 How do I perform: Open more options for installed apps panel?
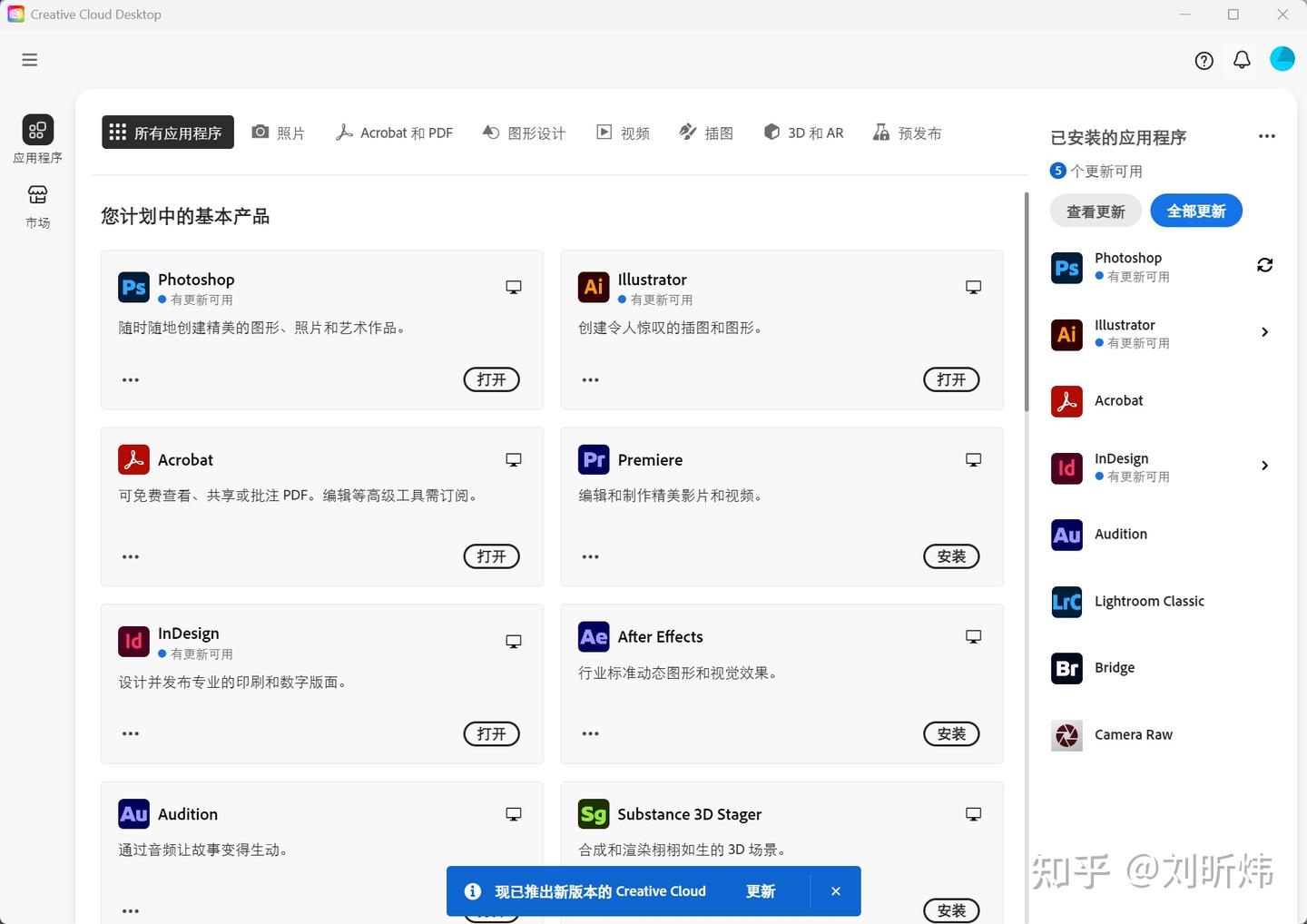(1267, 136)
